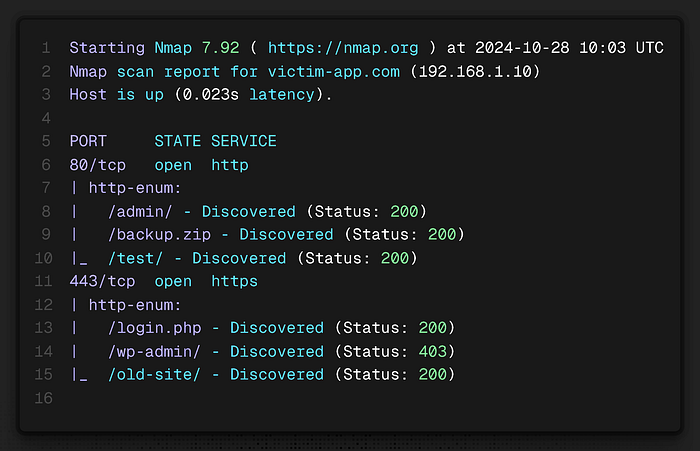The width and height of the screenshot is (700, 451).
Task: Click the IP address (192.168.1.10)
Action: coord(475,71)
